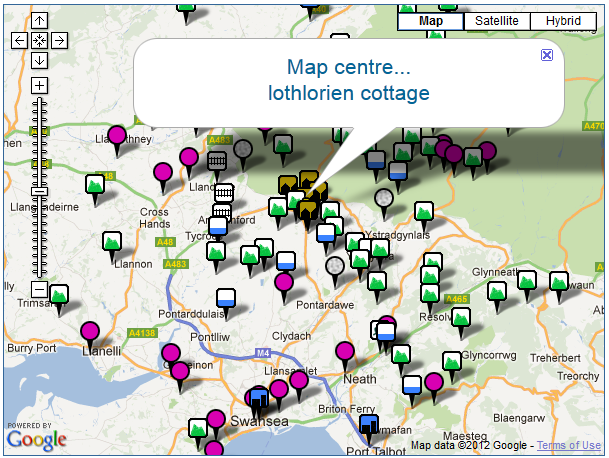Pan the map left with the arrow
609x458 pixels.
pos(19,40)
